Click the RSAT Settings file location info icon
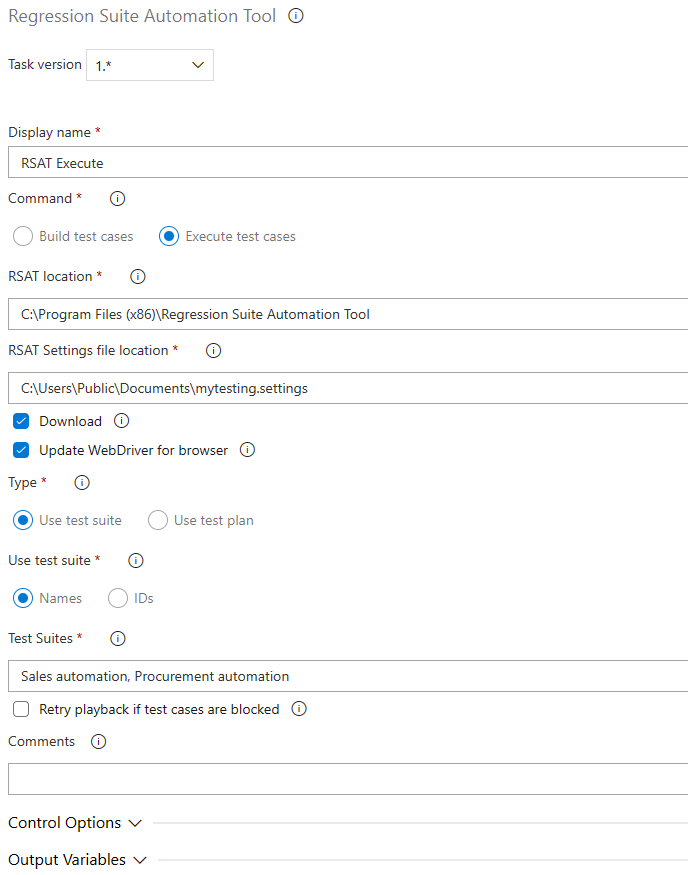Image resolution: width=688 pixels, height=875 pixels. tap(211, 350)
